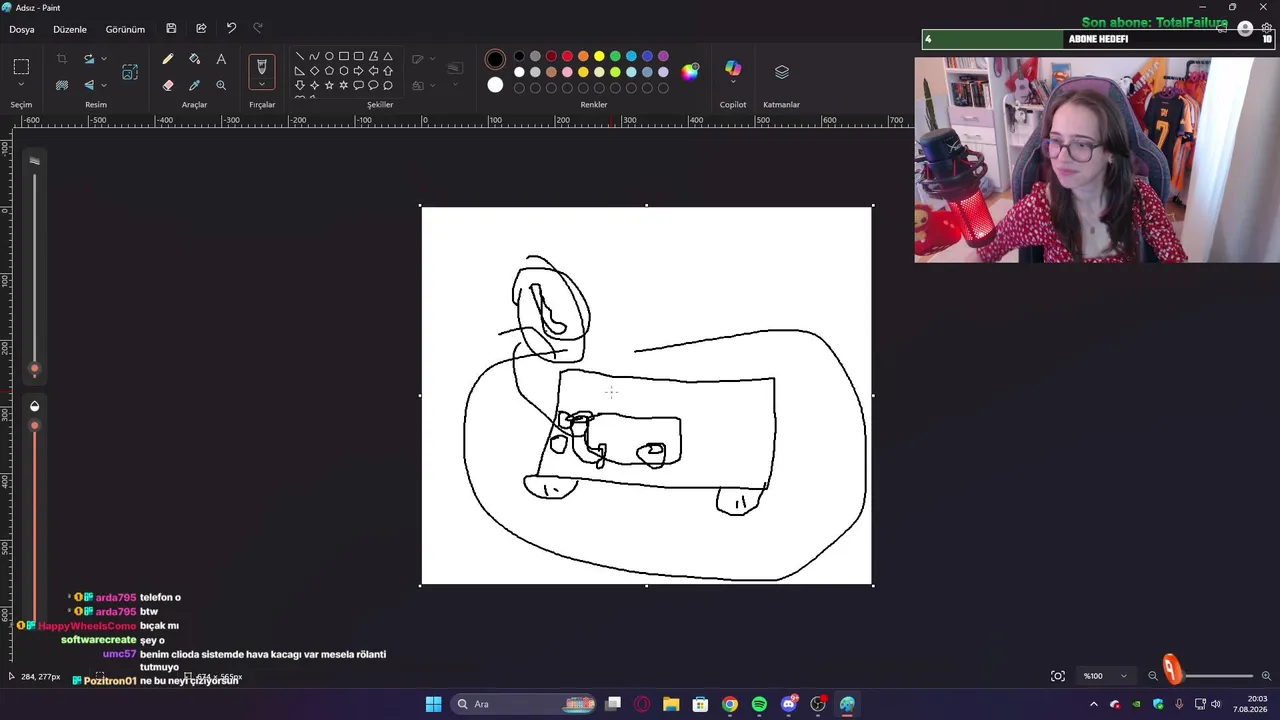Expand the Flip options dropdown arrow
Viewport: 1280px width, 720px height.
[104, 86]
